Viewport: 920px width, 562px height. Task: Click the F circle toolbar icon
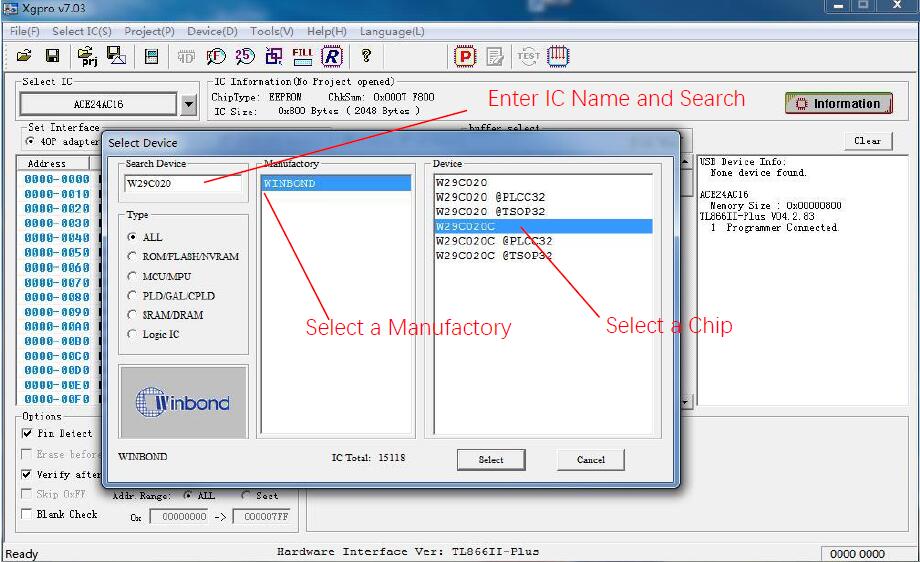(215, 56)
